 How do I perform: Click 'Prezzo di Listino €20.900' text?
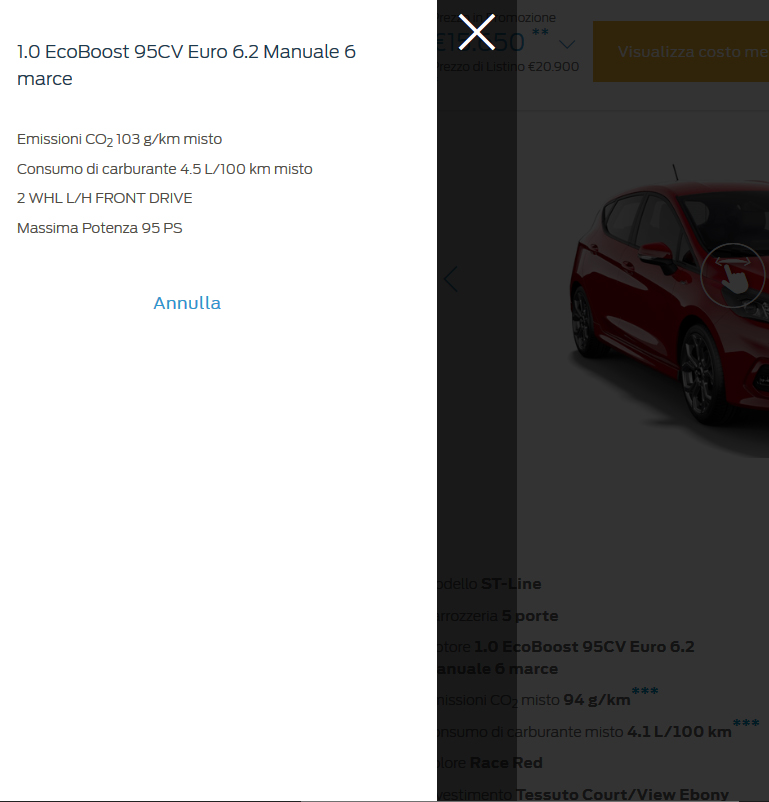[508, 66]
